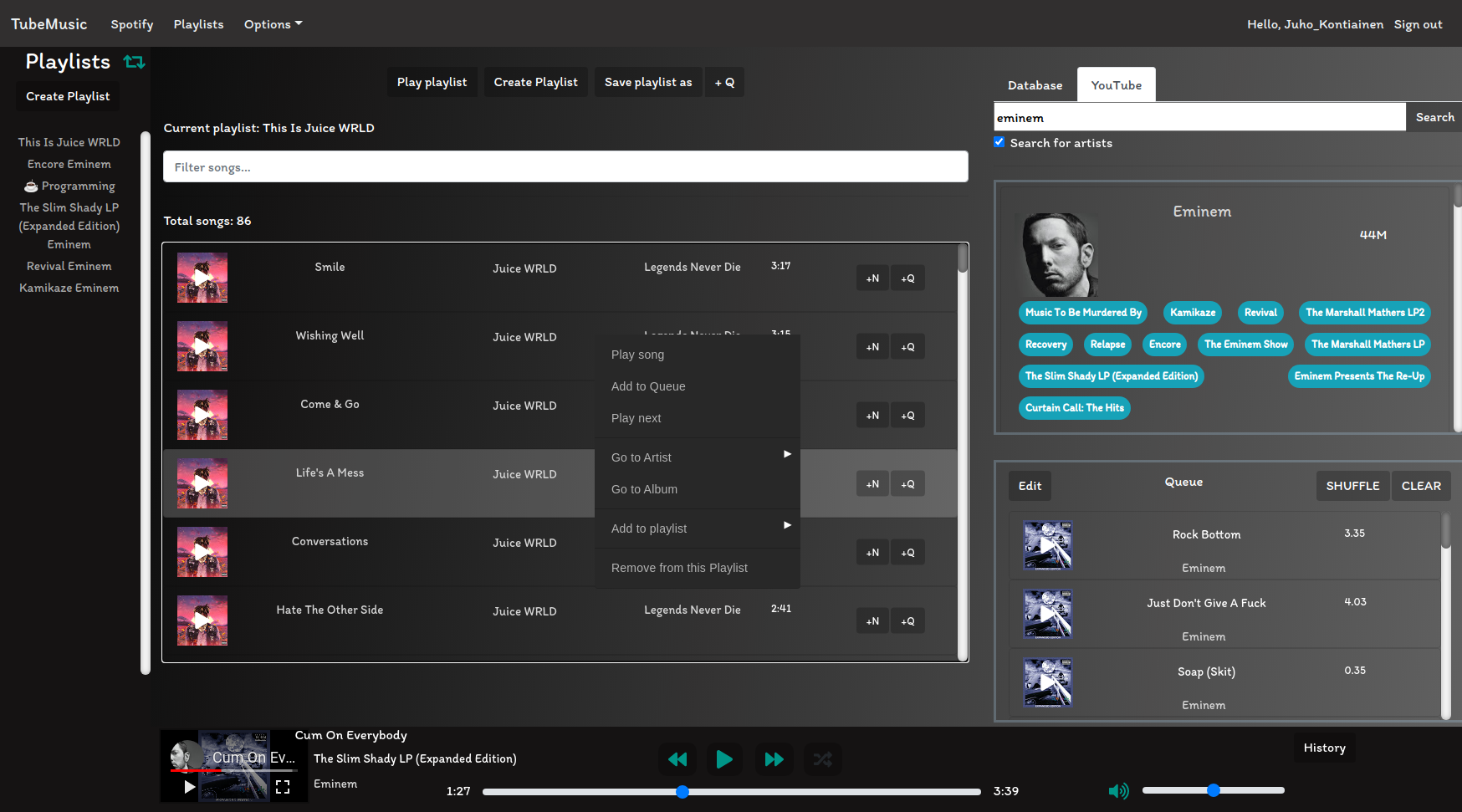1462x812 pixels.
Task: Skip to next track with fast-forward icon
Action: coord(774,759)
